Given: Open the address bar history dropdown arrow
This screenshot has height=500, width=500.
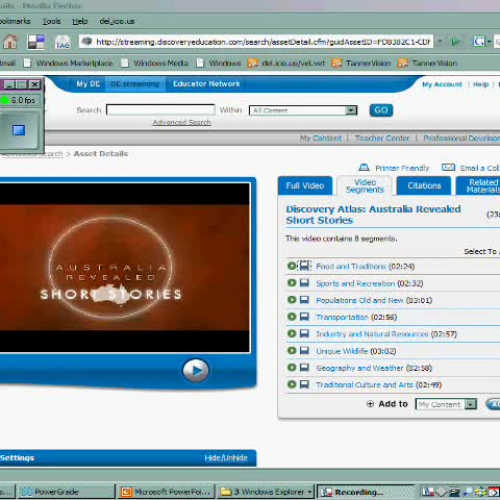Looking at the screenshot, I should point(440,42).
